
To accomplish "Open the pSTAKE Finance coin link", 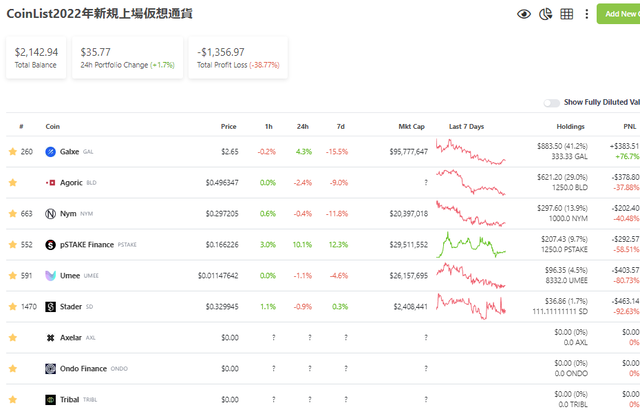I will coord(87,245).
